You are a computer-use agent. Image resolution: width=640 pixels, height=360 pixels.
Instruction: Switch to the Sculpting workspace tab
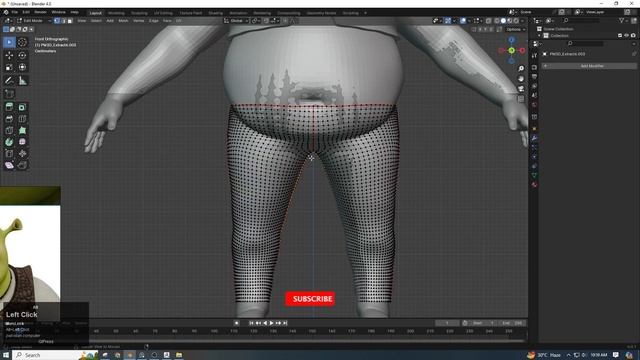tap(139, 13)
